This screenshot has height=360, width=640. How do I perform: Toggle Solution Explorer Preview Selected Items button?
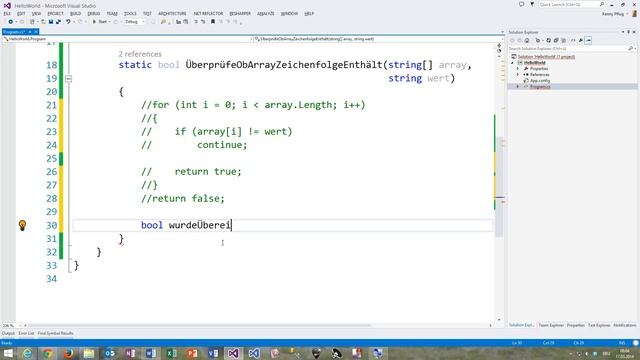(588, 40)
